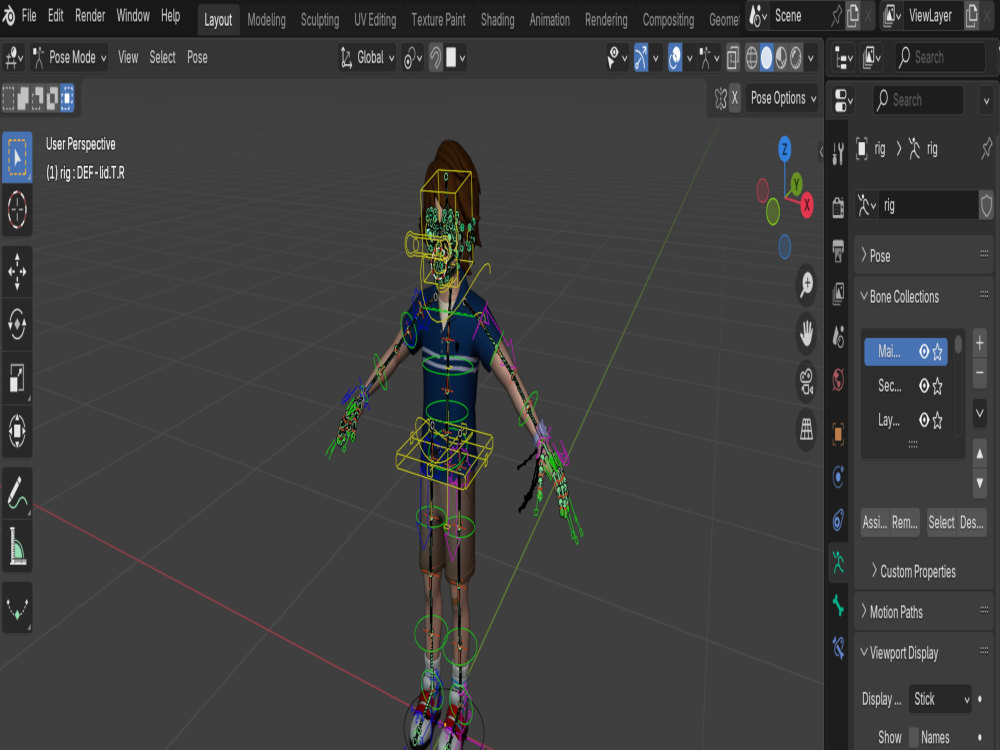This screenshot has height=750, width=1000.
Task: Open the Global transform orientation dropdown
Action: [367, 57]
